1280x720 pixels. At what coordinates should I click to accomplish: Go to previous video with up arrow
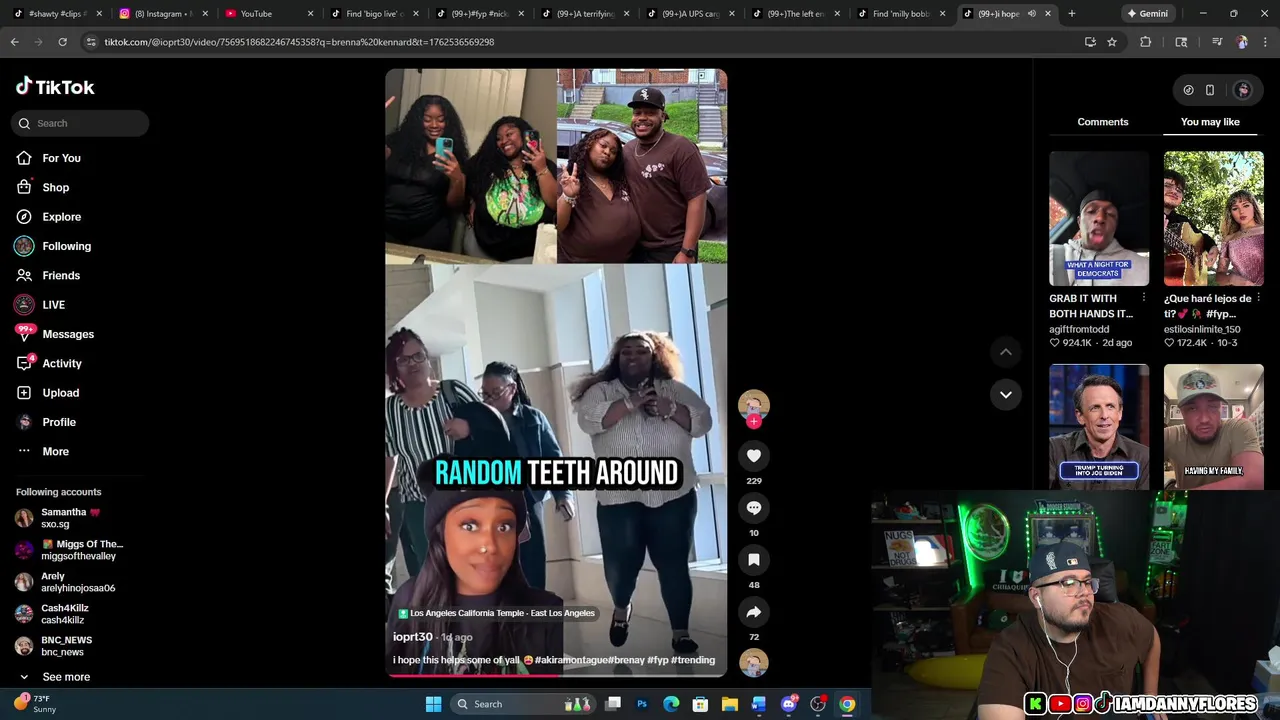tap(1006, 352)
